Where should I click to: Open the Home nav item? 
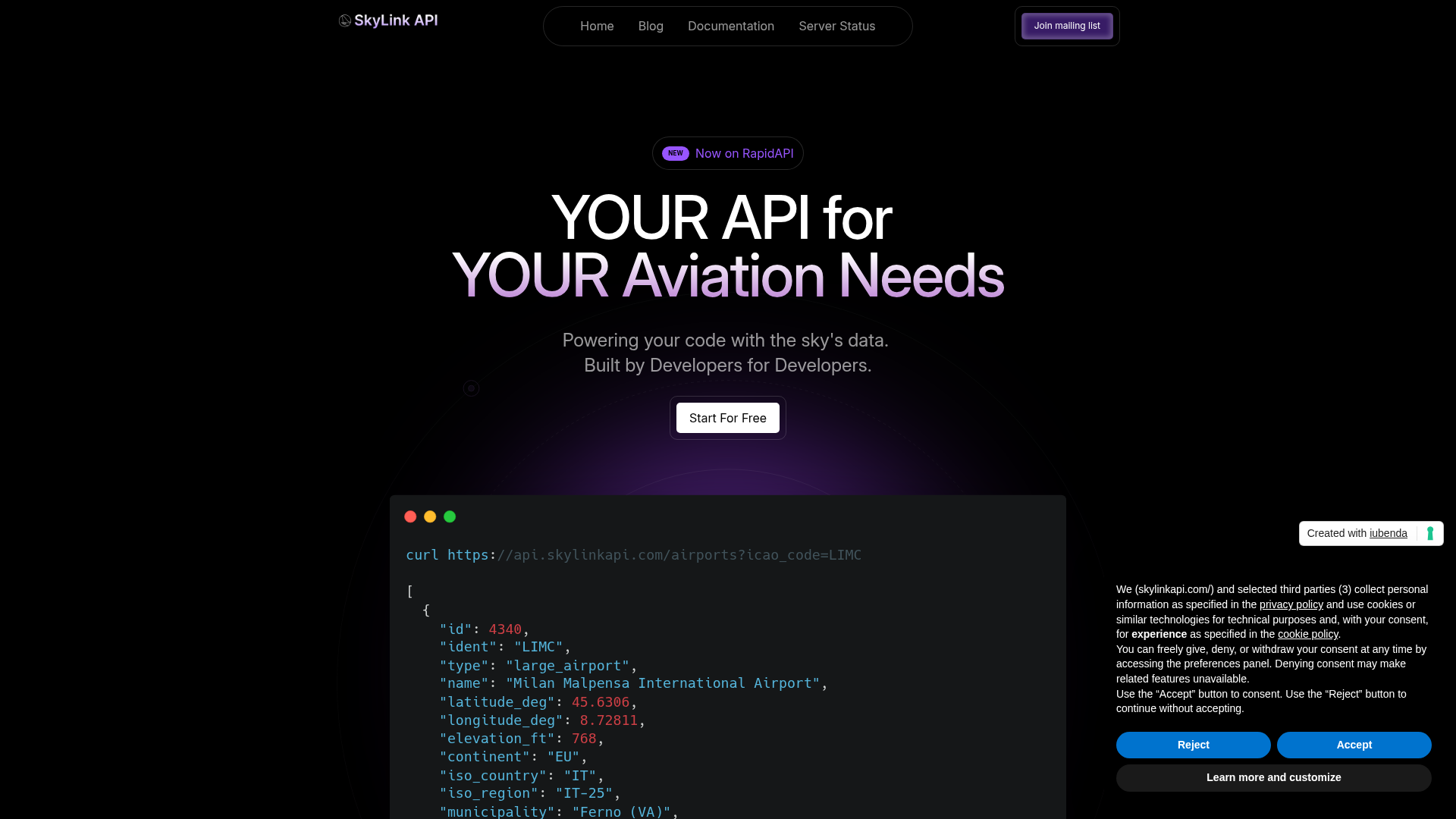(597, 26)
